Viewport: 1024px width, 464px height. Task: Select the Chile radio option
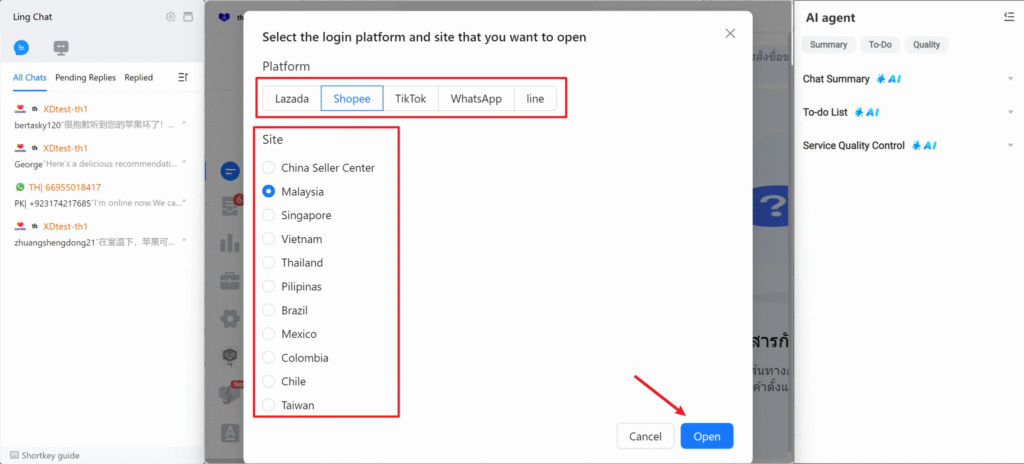[x=268, y=382]
